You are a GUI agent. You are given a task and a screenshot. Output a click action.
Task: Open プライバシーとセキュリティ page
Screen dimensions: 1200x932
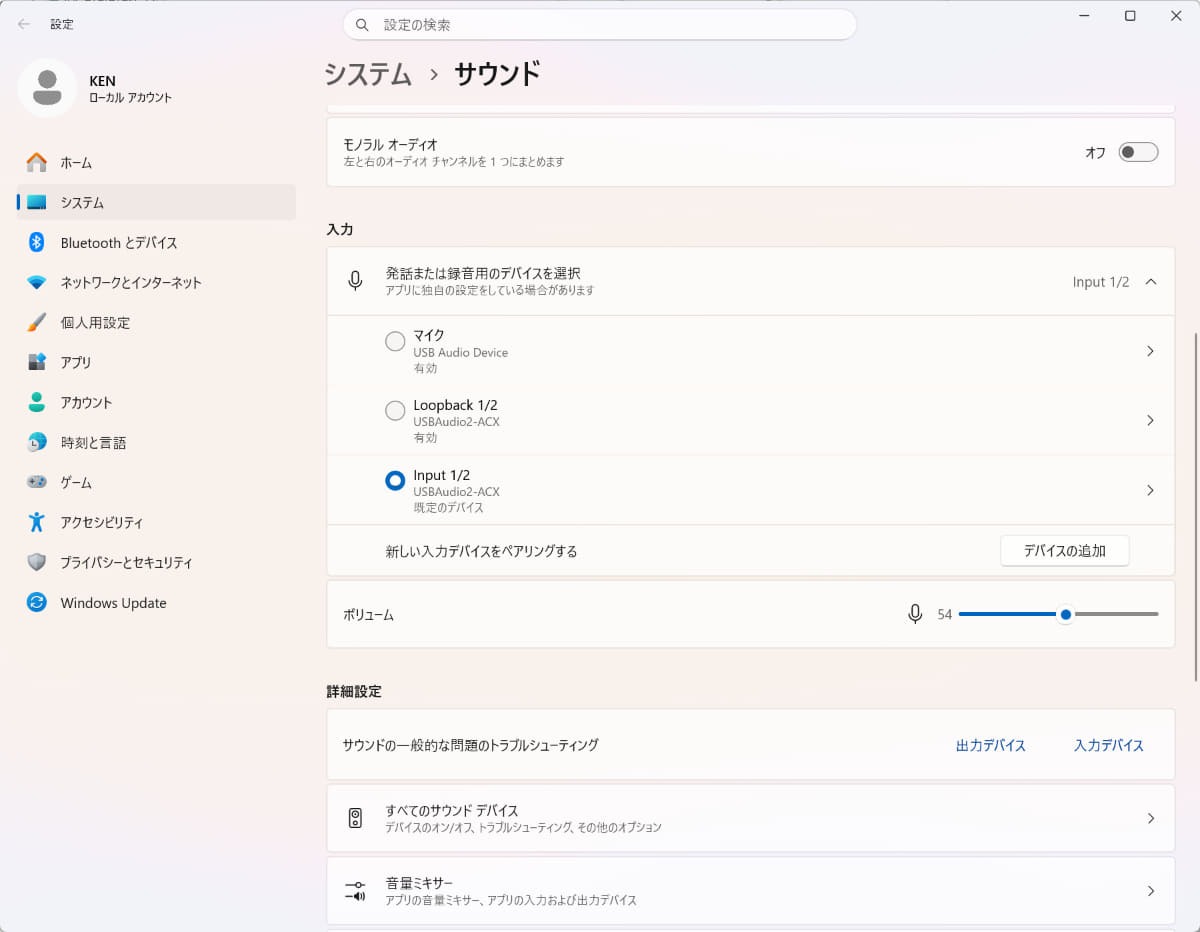click(x=157, y=562)
